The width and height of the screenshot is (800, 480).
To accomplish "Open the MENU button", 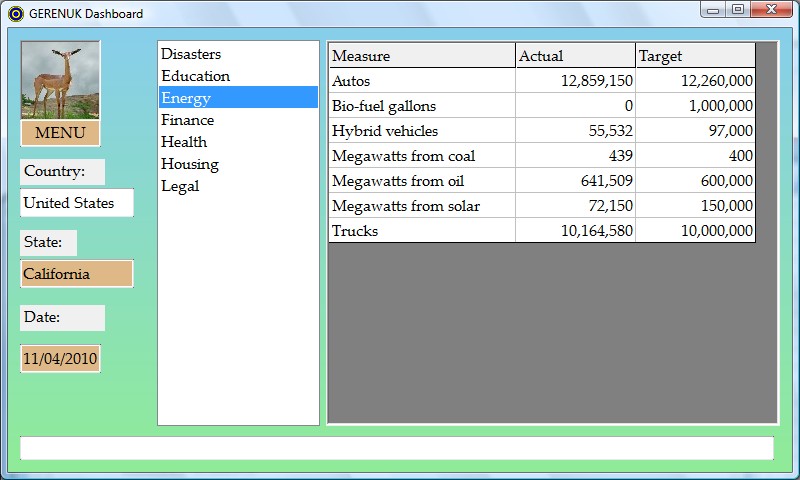I will point(60,133).
